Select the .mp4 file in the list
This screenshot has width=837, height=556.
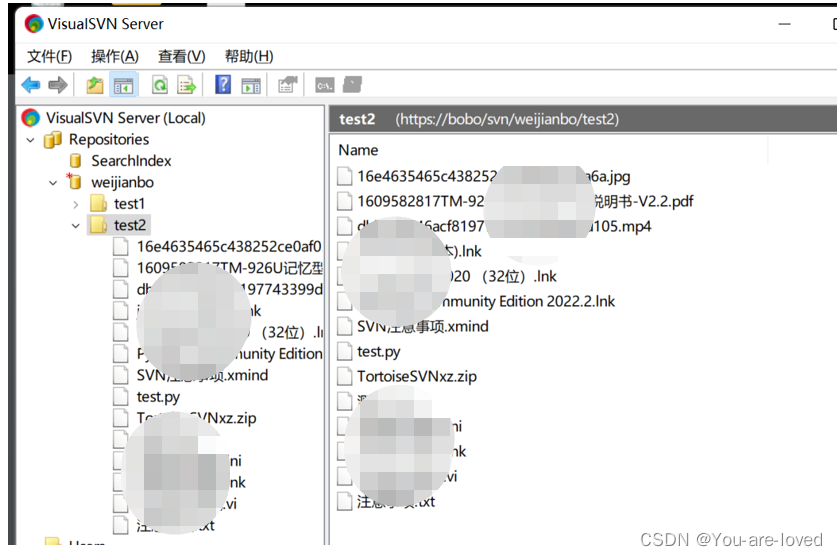(x=504, y=226)
